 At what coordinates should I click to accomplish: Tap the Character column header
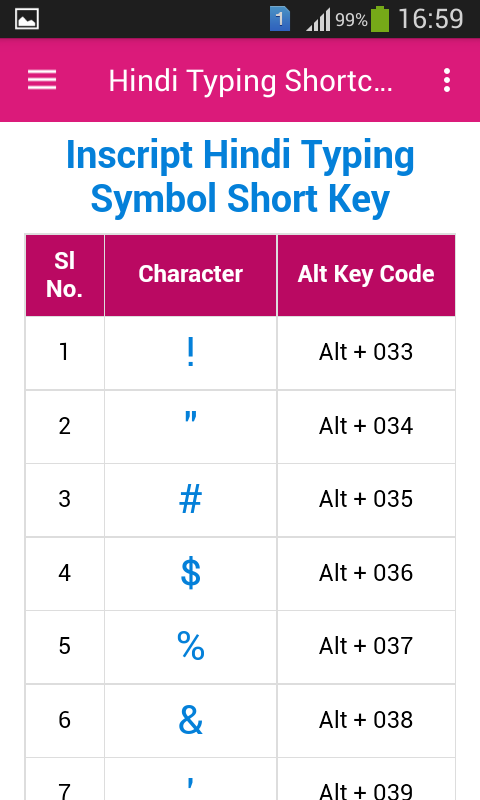[191, 274]
